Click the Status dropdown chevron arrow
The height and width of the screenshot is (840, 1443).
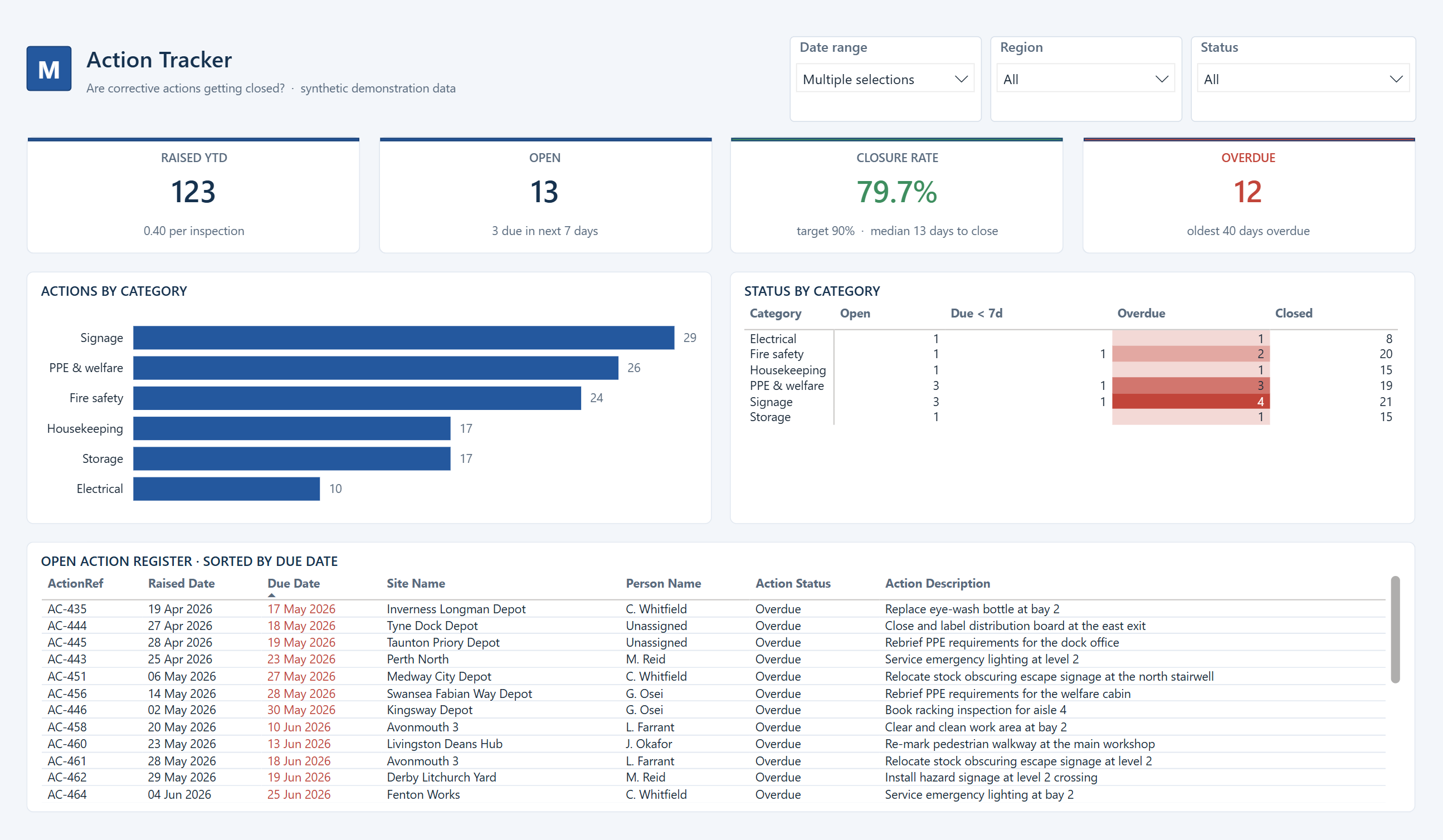[1396, 79]
